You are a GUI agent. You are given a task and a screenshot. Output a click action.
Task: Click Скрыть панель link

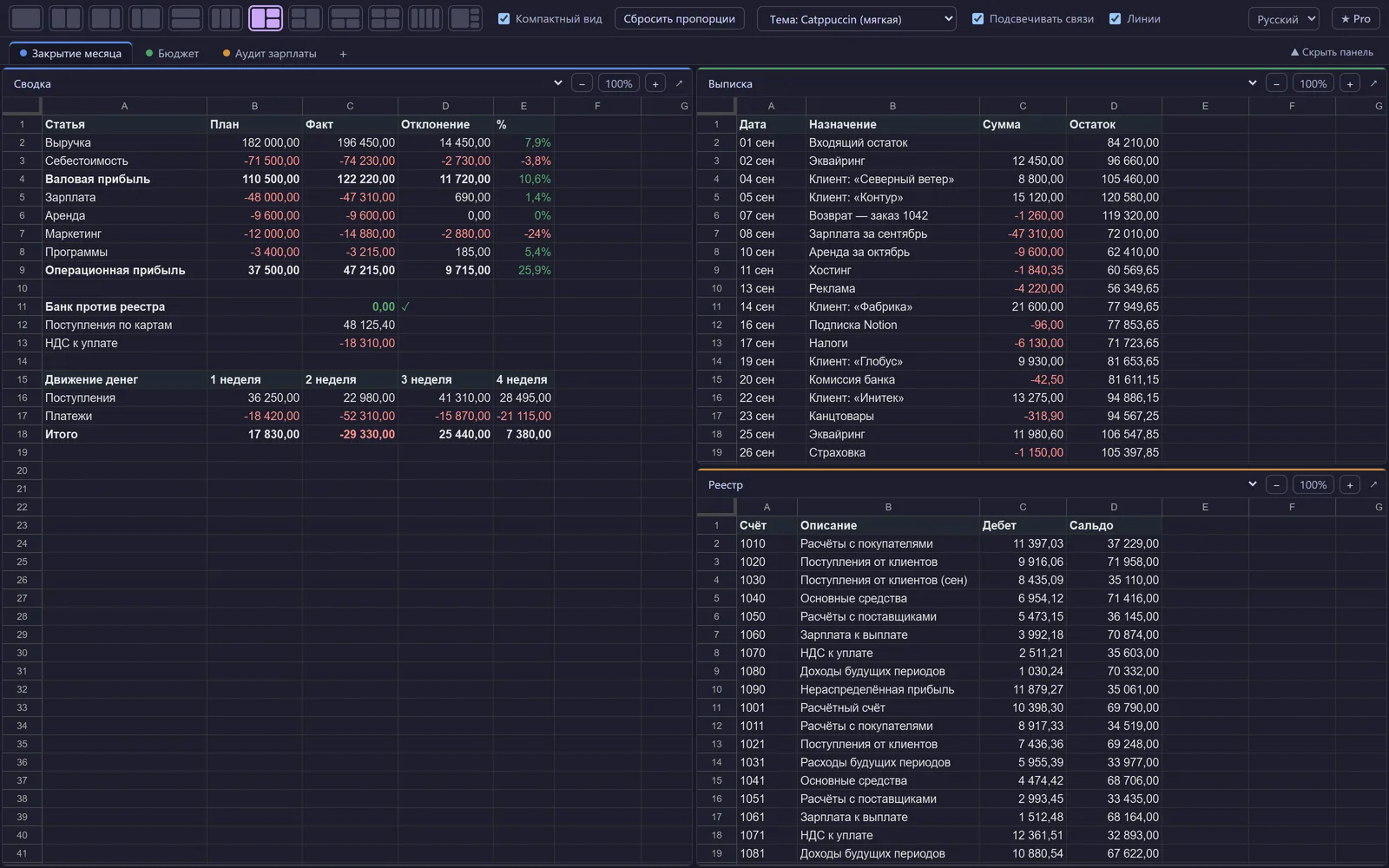(1332, 52)
